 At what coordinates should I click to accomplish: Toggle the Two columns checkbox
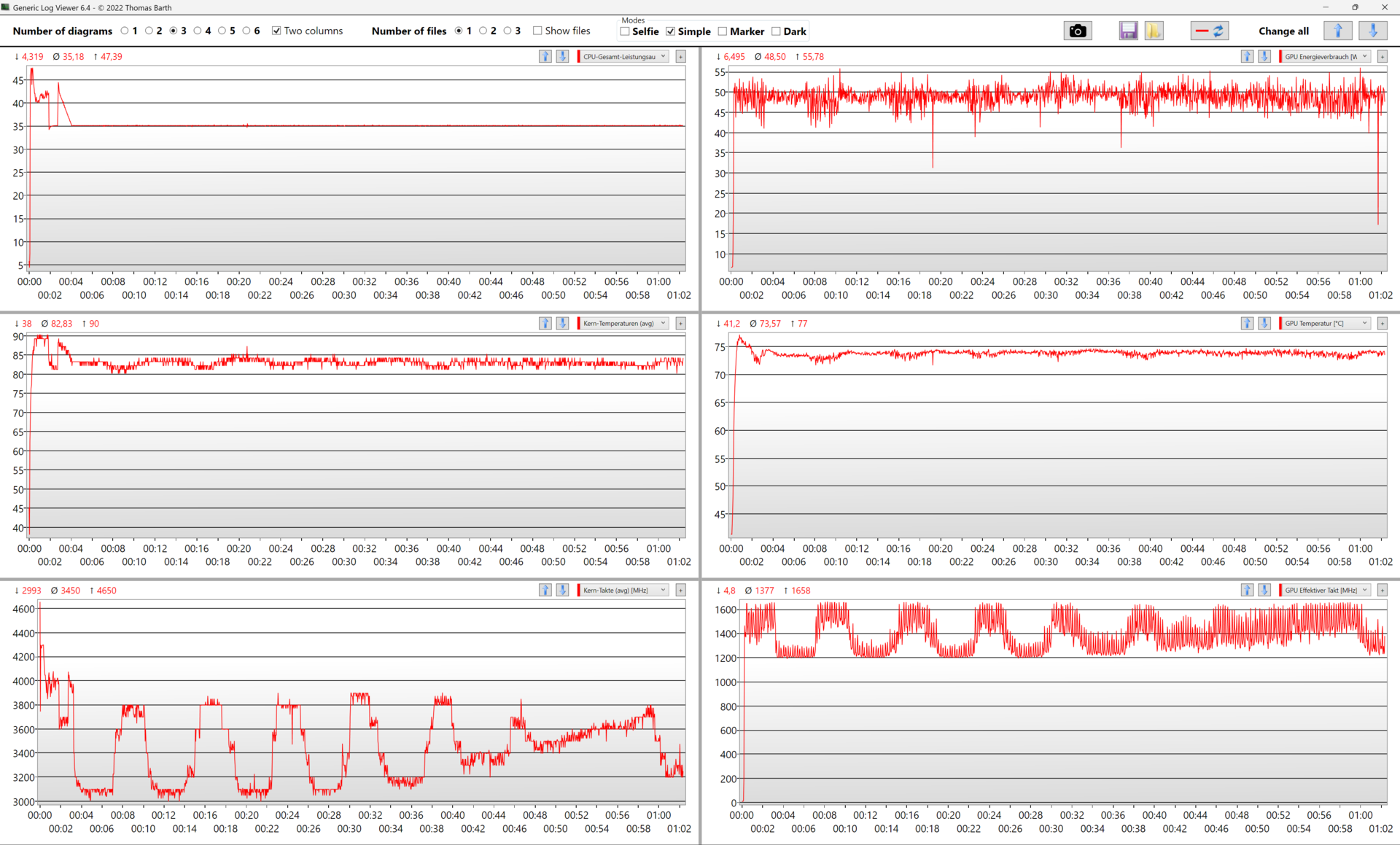pos(276,31)
